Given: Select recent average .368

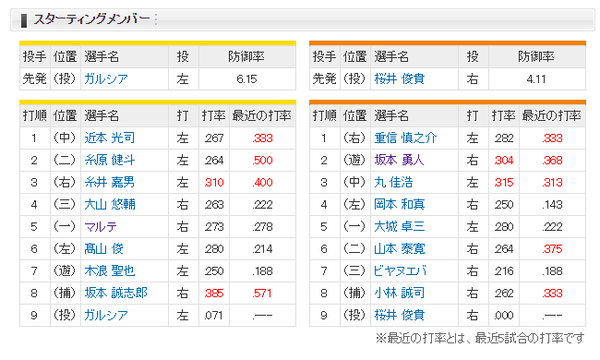Looking at the screenshot, I should 553,160.
